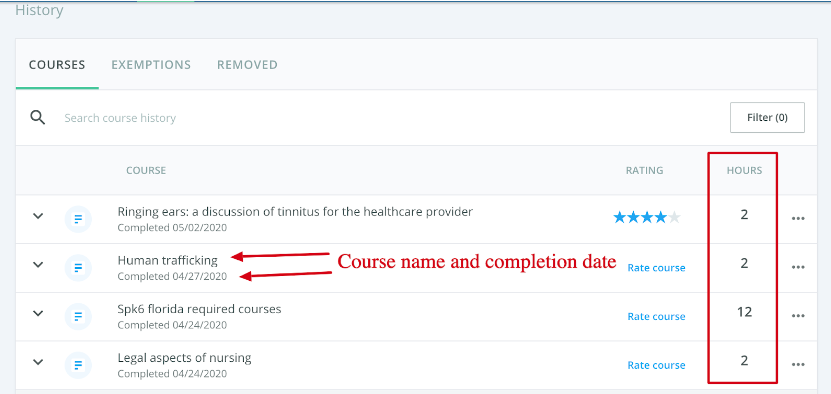Switch to the Removed tab
Screen dimensions: 831x394
coord(247,65)
